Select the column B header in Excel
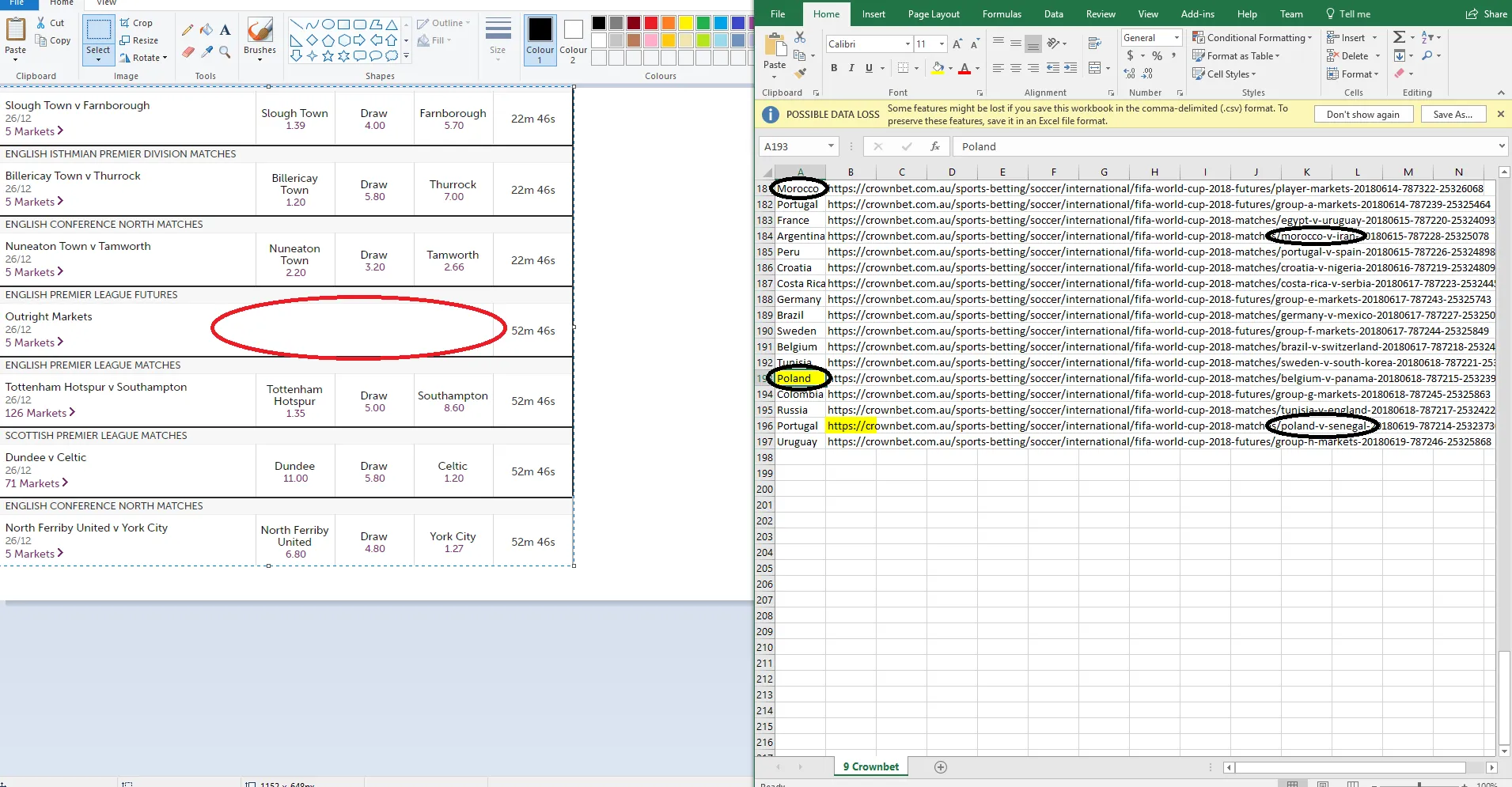This screenshot has height=787, width=1512. pyautogui.click(x=851, y=172)
